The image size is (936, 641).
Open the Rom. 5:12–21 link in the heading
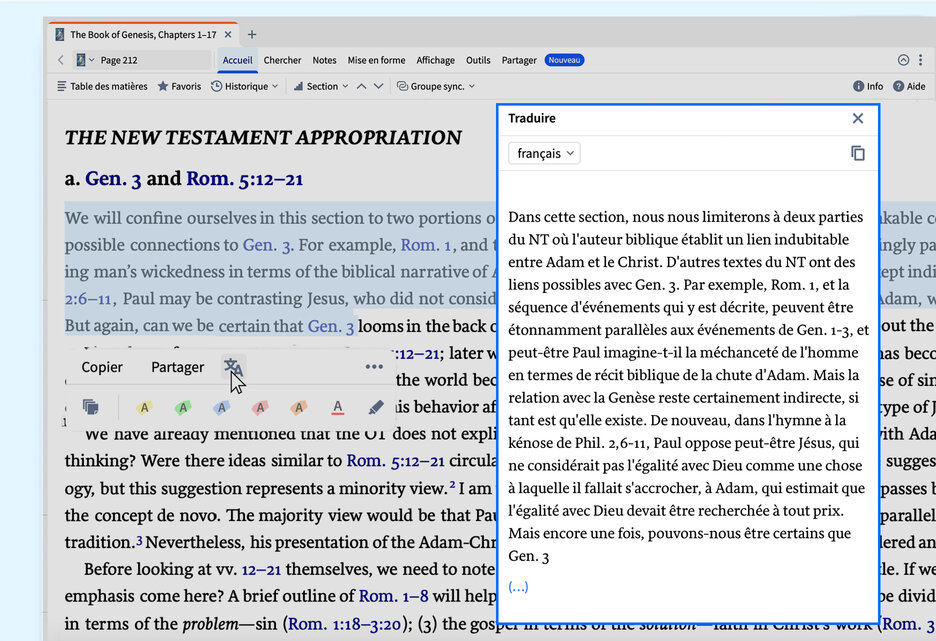pos(245,178)
